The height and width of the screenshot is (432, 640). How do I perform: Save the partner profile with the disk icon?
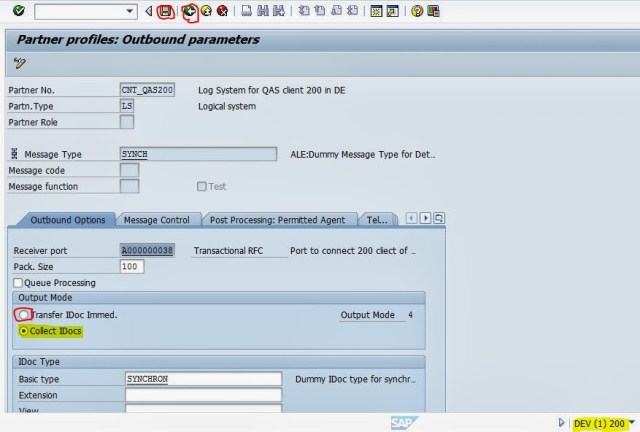pyautogui.click(x=165, y=11)
